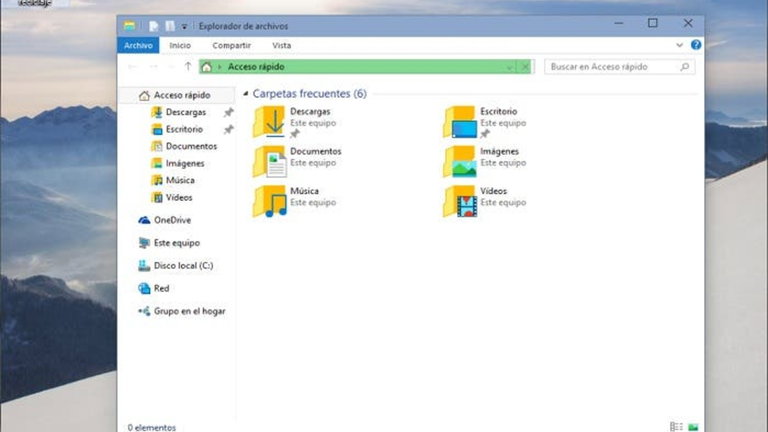This screenshot has width=768, height=432.
Task: Click the Este equipo computer icon in sidebar
Action: coord(144,243)
